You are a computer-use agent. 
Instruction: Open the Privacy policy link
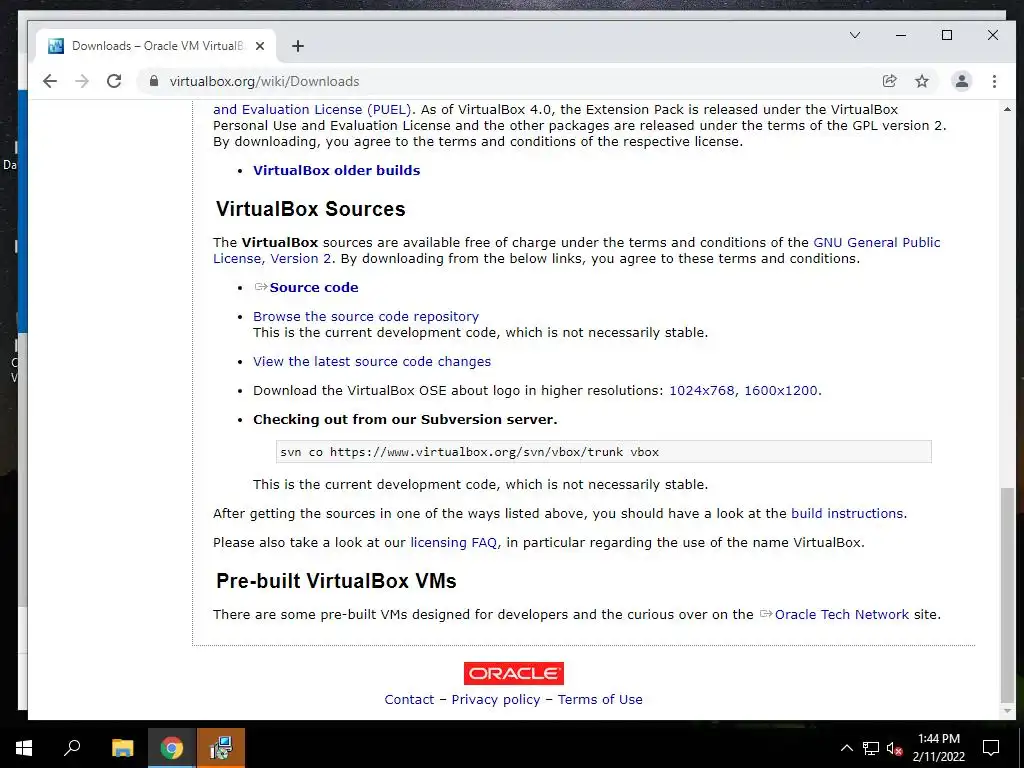(496, 699)
